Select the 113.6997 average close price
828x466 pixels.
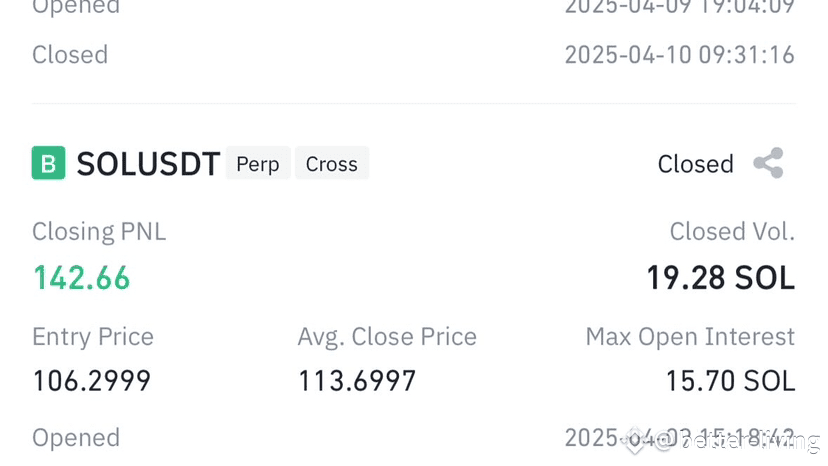(357, 381)
